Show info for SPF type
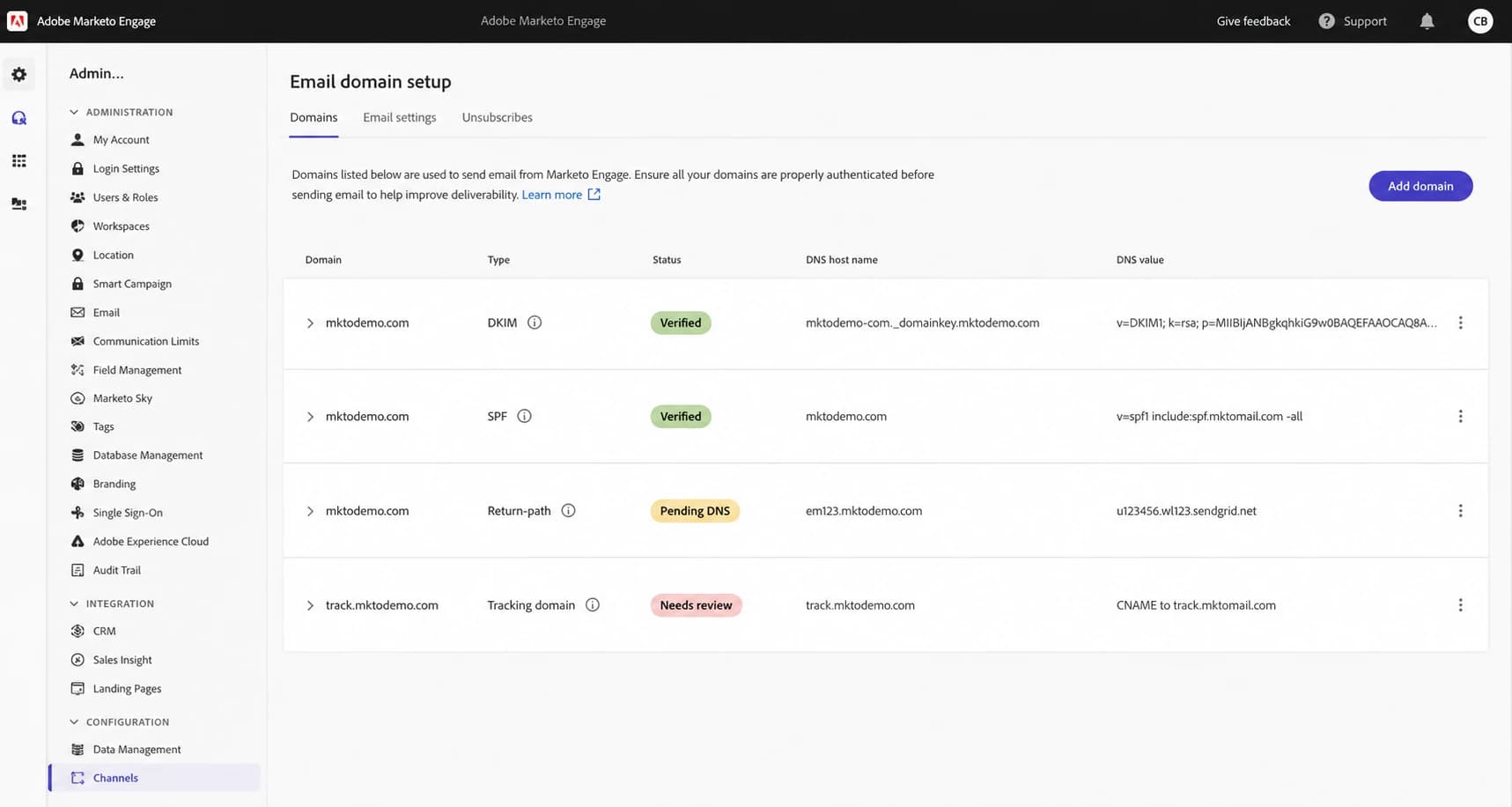The width and height of the screenshot is (1512, 807). 524,416
